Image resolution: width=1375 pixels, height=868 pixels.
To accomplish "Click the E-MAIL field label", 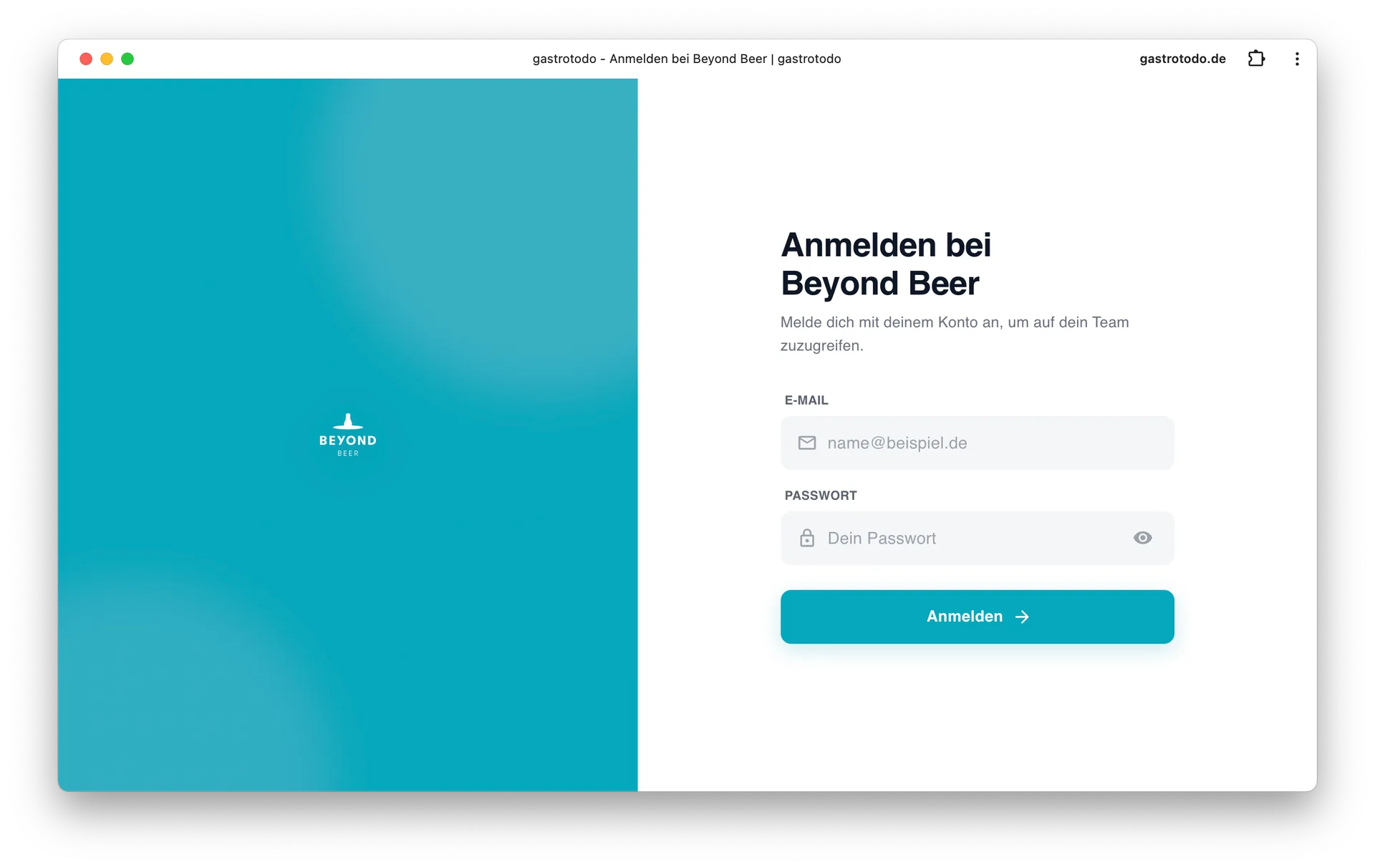I will click(806, 400).
